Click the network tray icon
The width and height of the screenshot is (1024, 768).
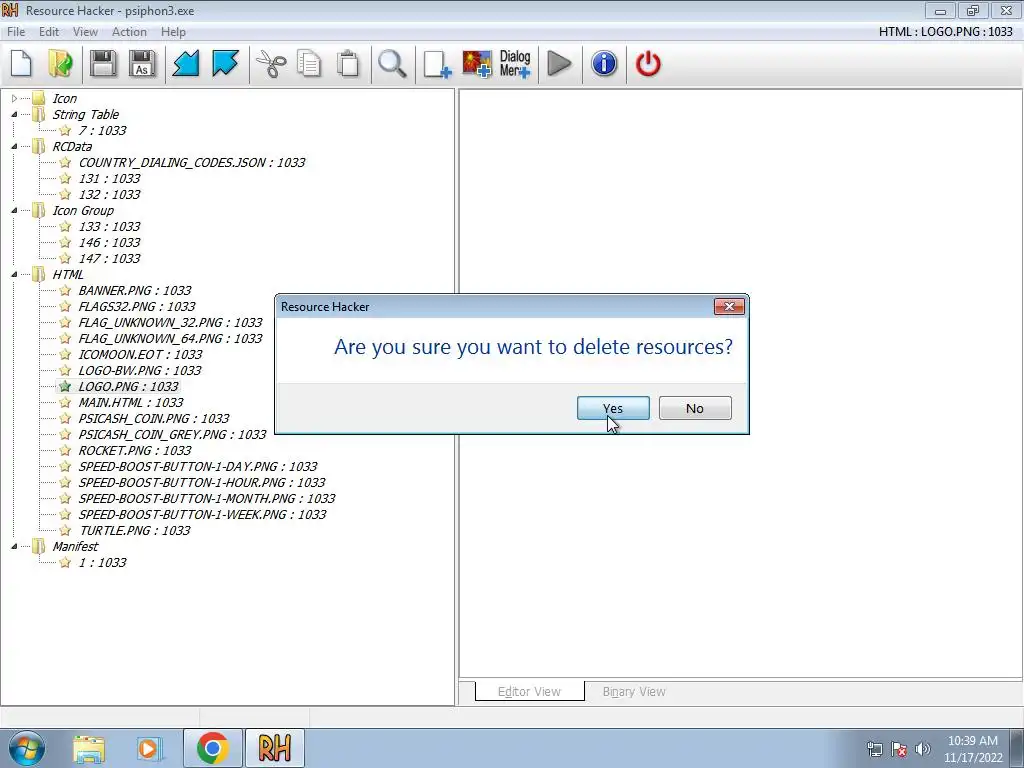pyautogui.click(x=874, y=749)
